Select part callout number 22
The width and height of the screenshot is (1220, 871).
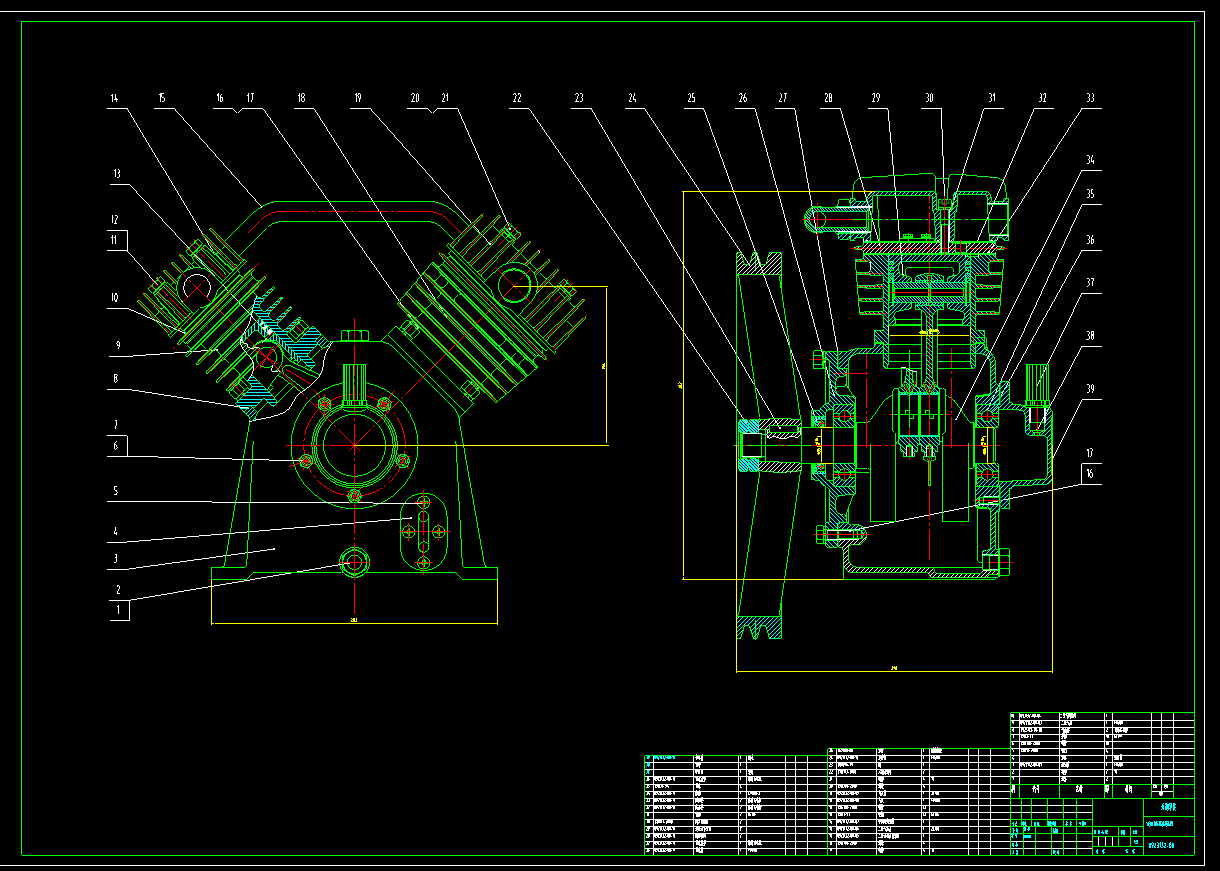(x=517, y=98)
